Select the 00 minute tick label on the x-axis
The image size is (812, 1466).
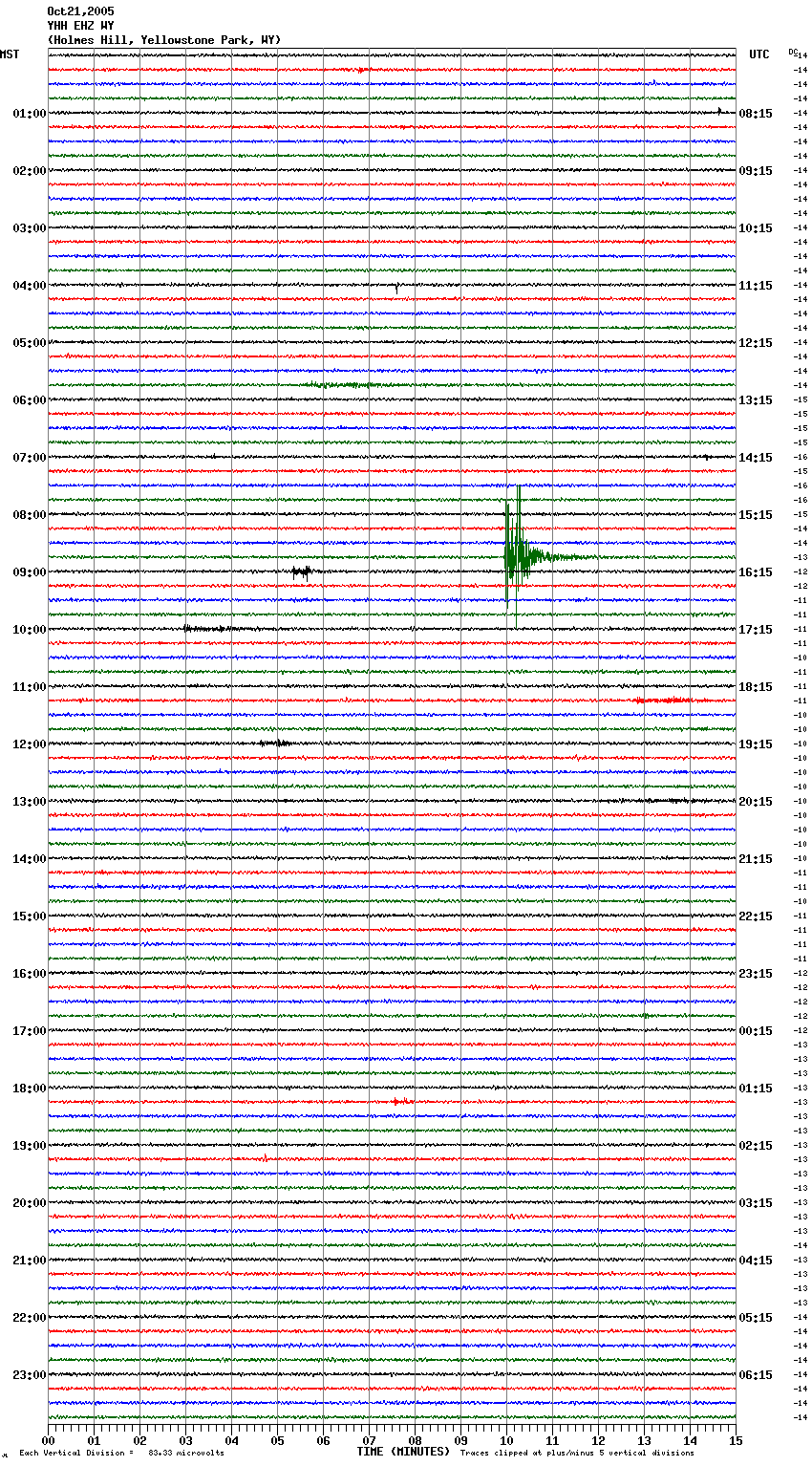pos(49,1439)
